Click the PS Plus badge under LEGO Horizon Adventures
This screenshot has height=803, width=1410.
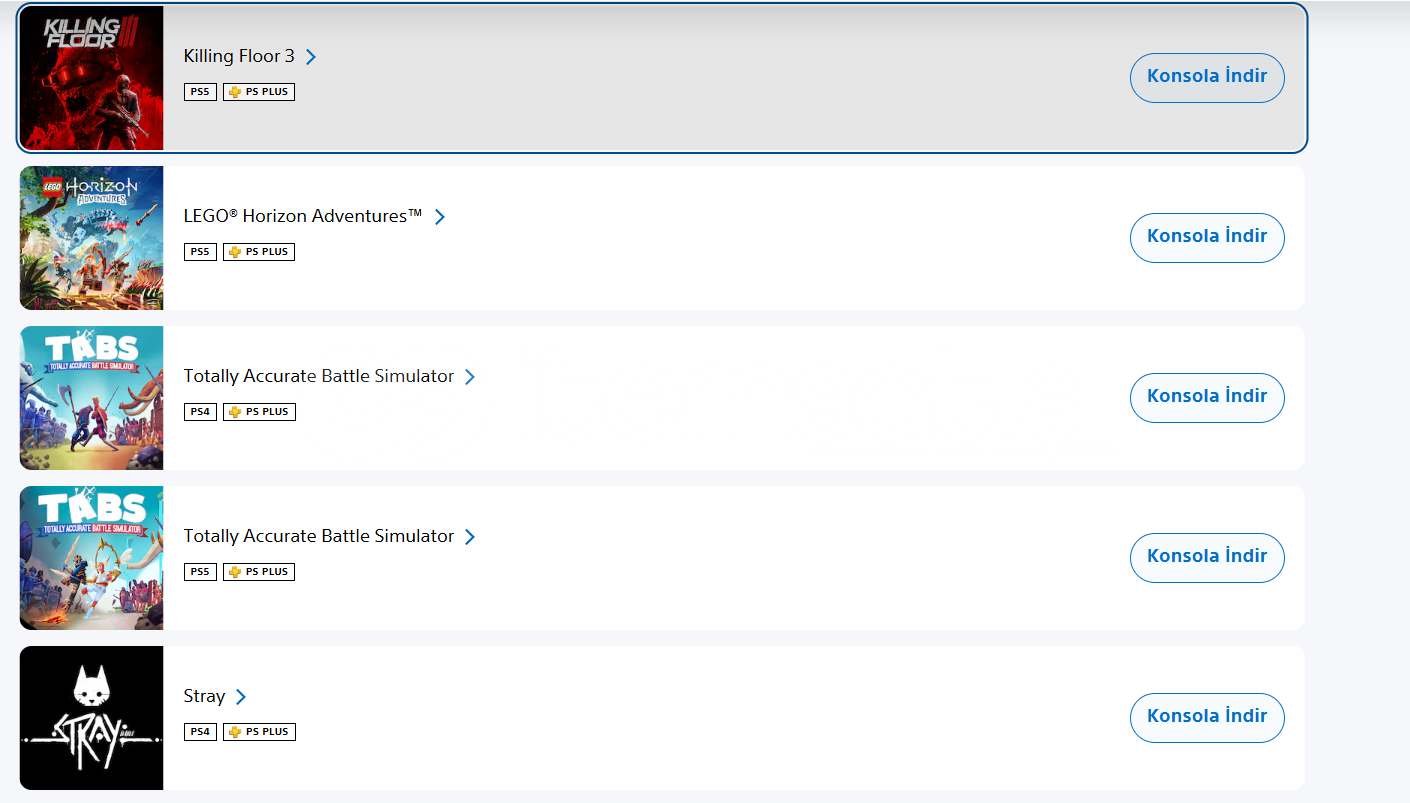[259, 252]
